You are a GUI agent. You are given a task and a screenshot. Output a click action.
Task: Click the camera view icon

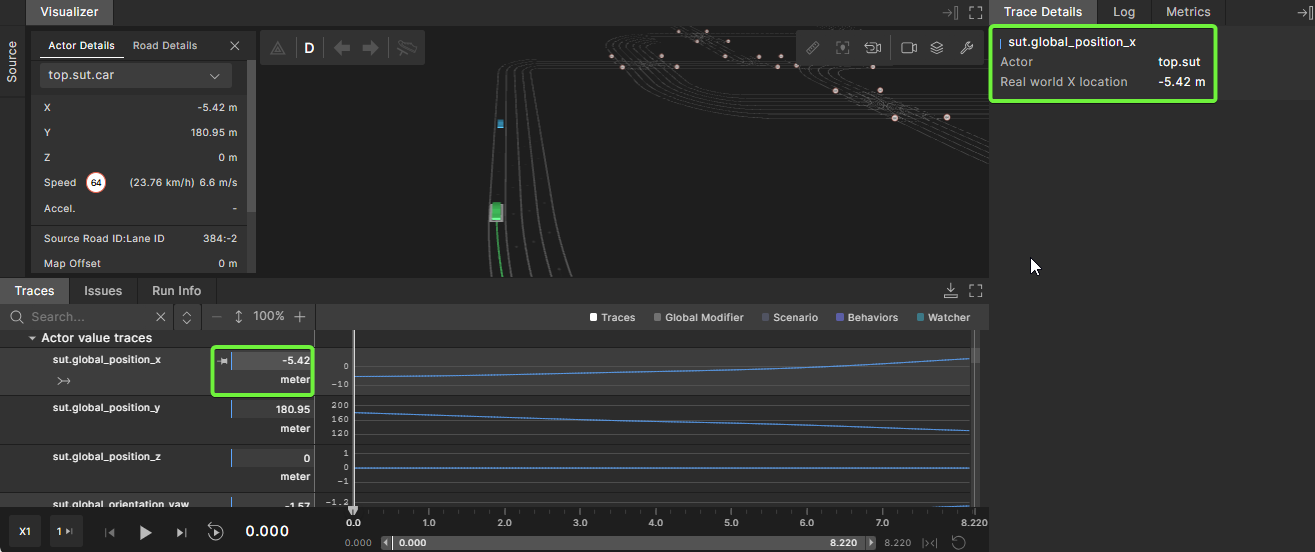[909, 48]
